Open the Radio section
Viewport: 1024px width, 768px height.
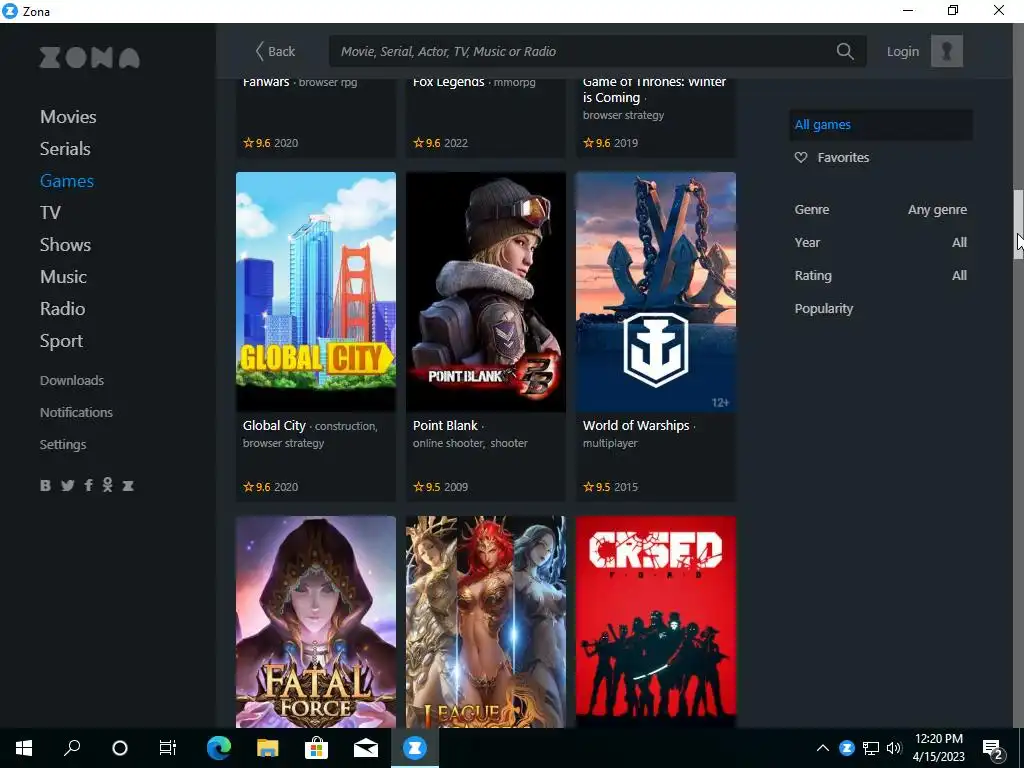(x=63, y=309)
